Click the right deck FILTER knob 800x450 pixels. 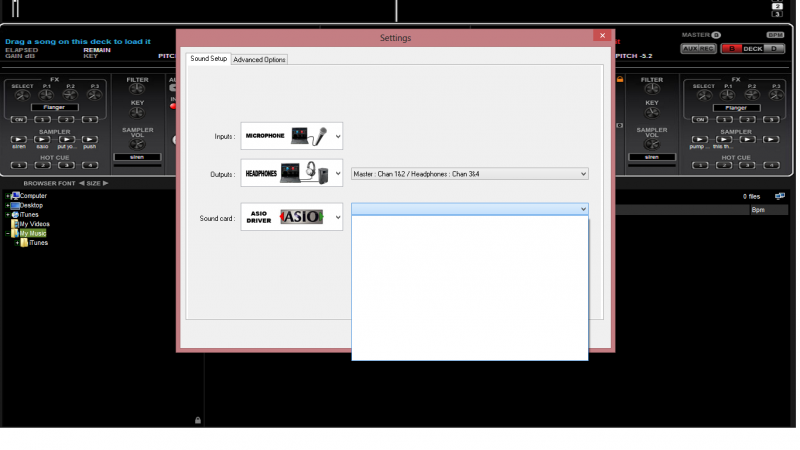(652, 90)
